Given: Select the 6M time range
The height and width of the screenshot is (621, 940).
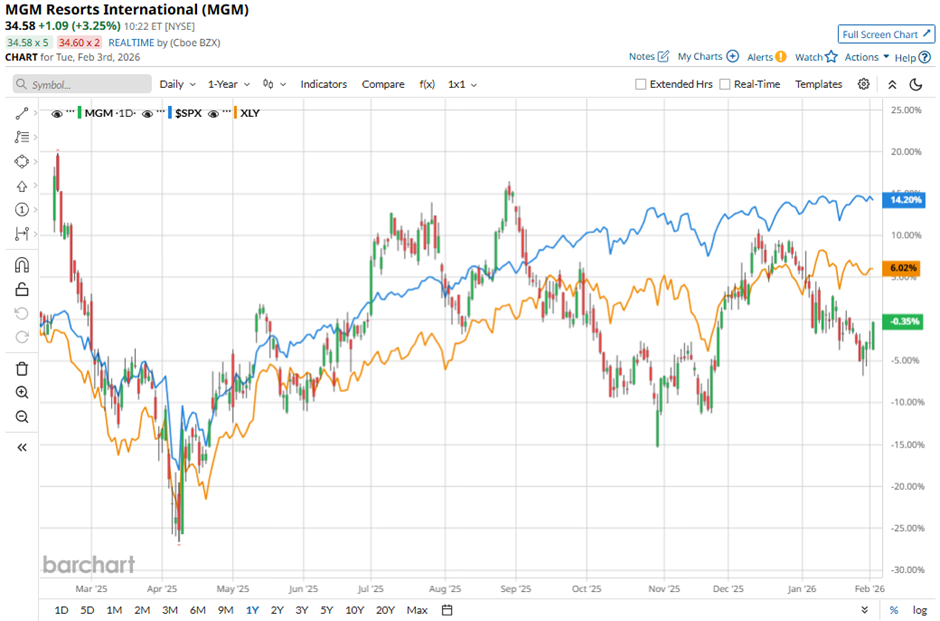Looking at the screenshot, I should 197,610.
